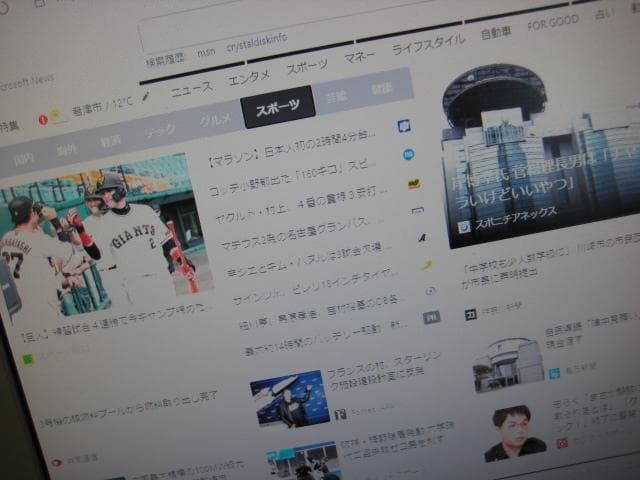
Task: Select the 国内 tab in the gray bar
Action: (x=24, y=159)
